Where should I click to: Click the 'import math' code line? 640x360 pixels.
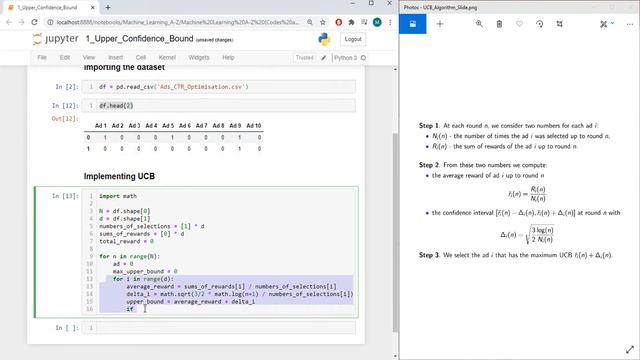[118, 196]
